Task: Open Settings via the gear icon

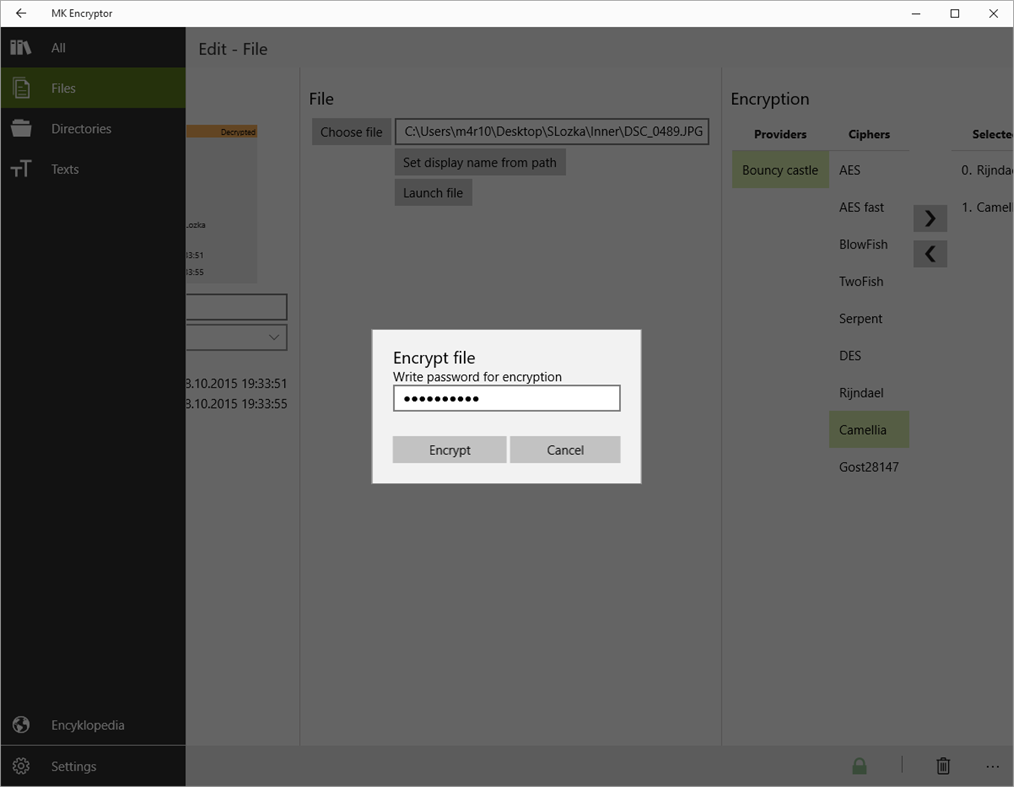Action: pyautogui.click(x=21, y=765)
